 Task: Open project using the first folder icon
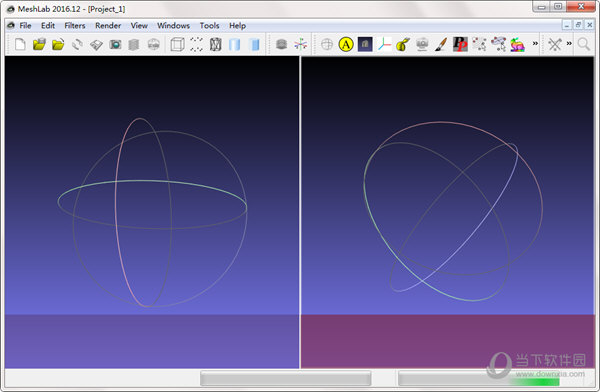(39, 44)
